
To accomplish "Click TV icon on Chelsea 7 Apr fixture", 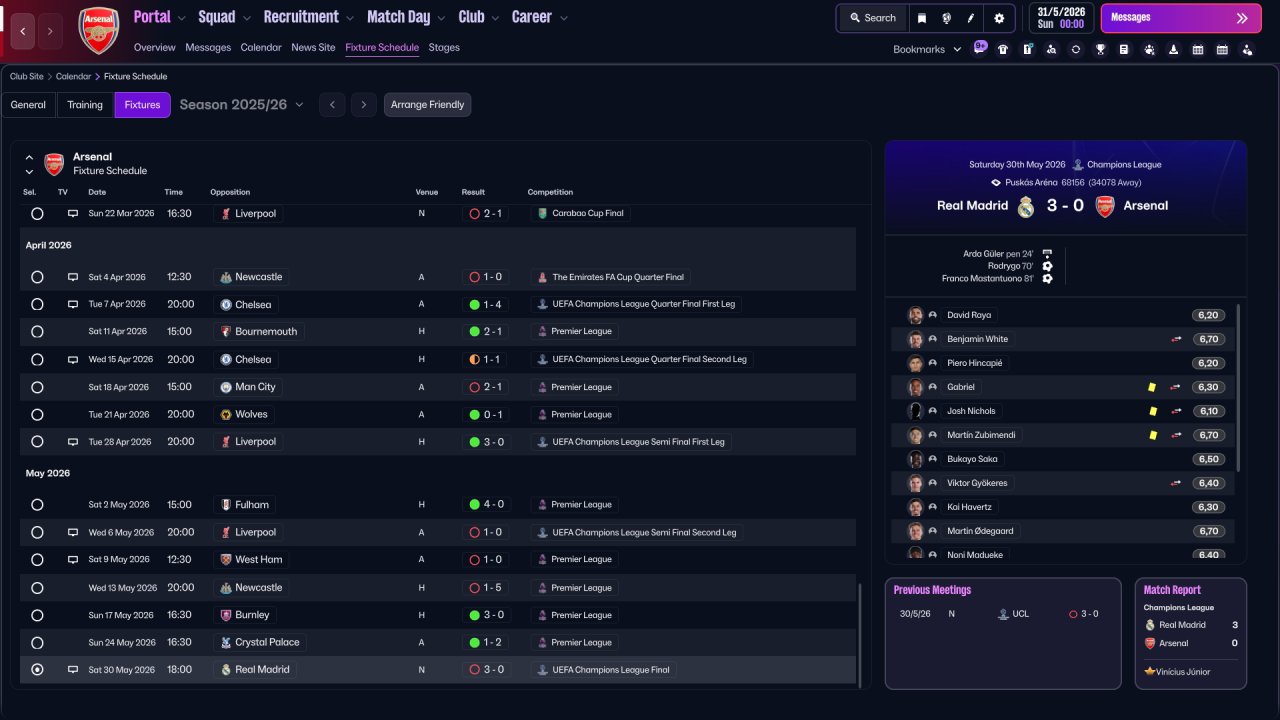I will click(x=73, y=304).
